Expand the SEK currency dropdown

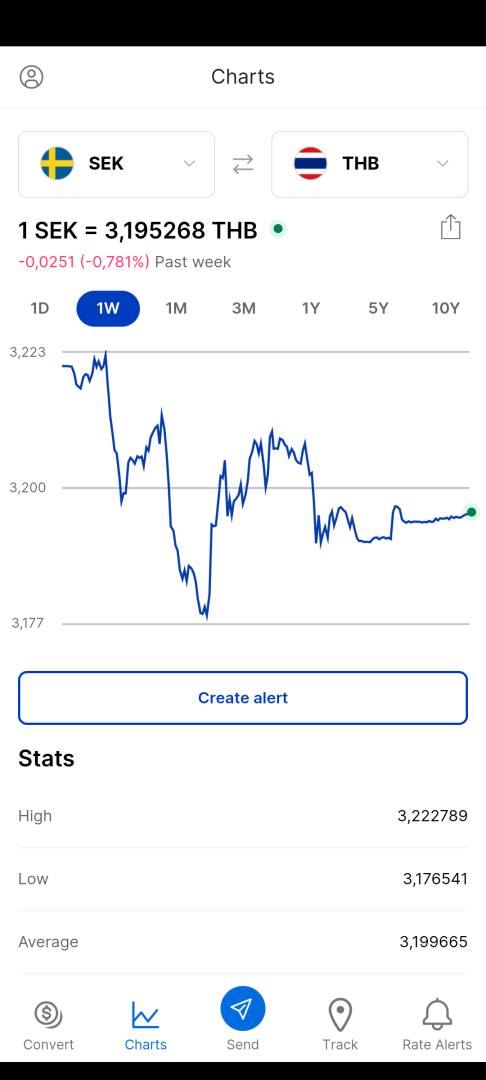(116, 164)
